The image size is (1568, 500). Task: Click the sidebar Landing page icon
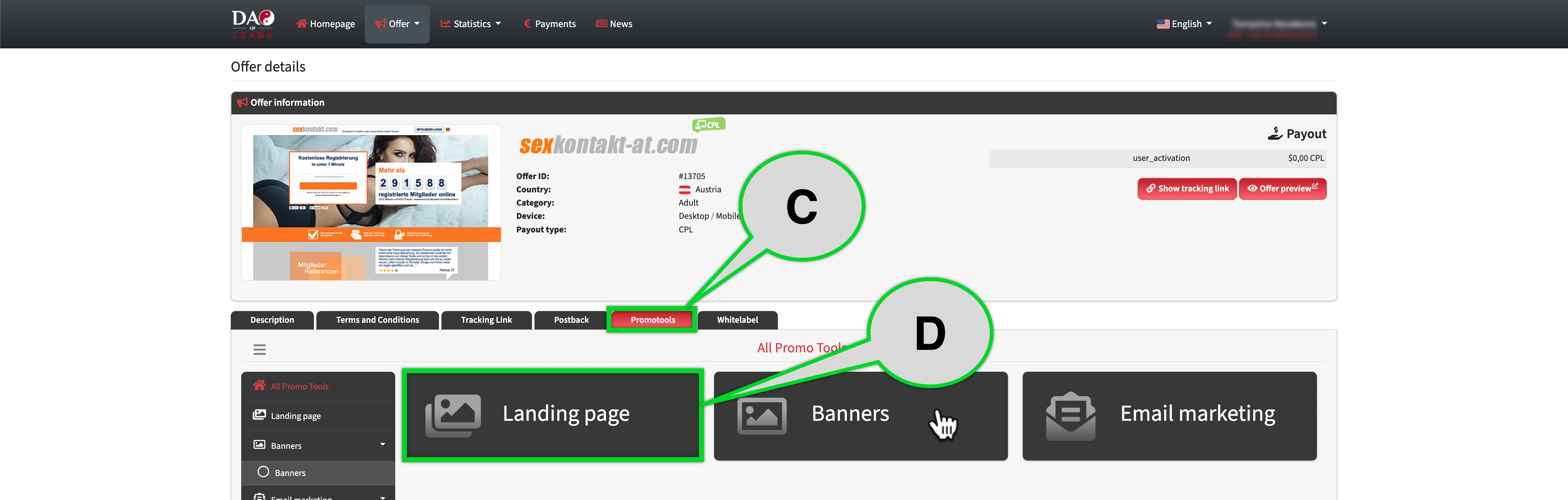pyautogui.click(x=259, y=415)
